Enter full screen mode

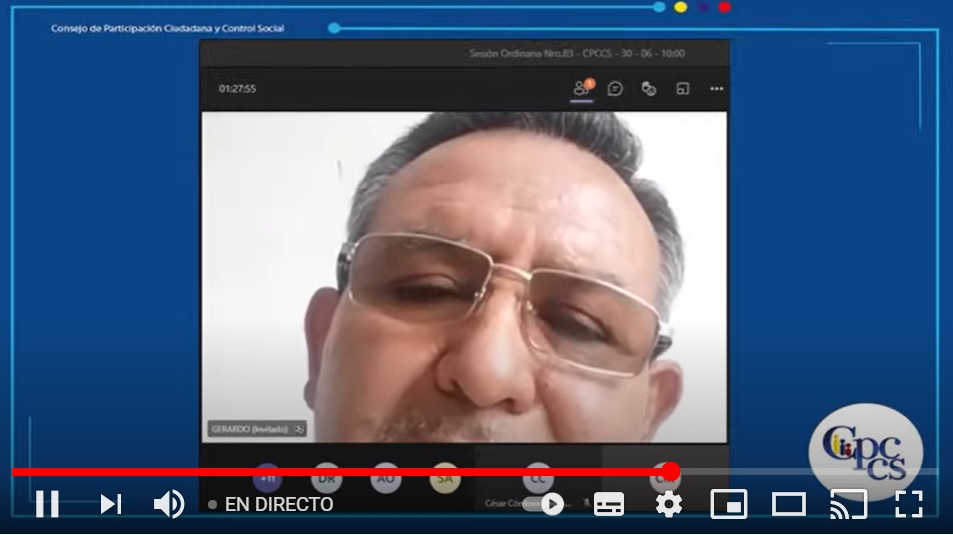(909, 504)
